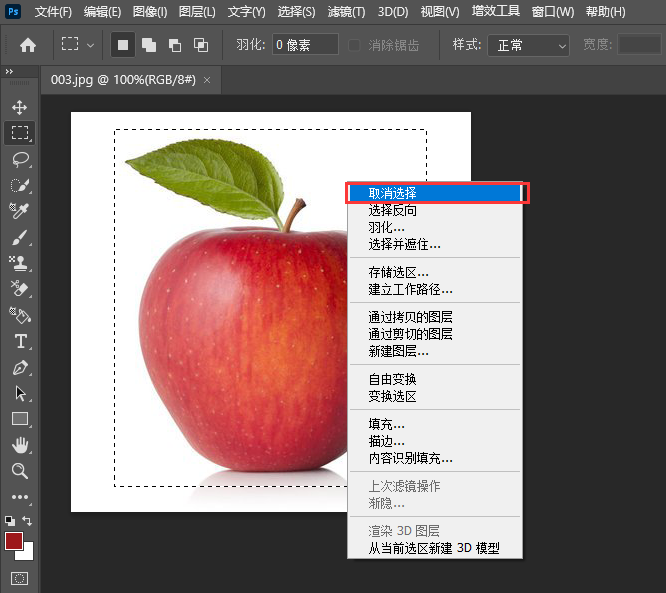Image resolution: width=666 pixels, height=593 pixels.
Task: Choose 通过拷贝的图层 in the context menu
Action: click(436, 317)
